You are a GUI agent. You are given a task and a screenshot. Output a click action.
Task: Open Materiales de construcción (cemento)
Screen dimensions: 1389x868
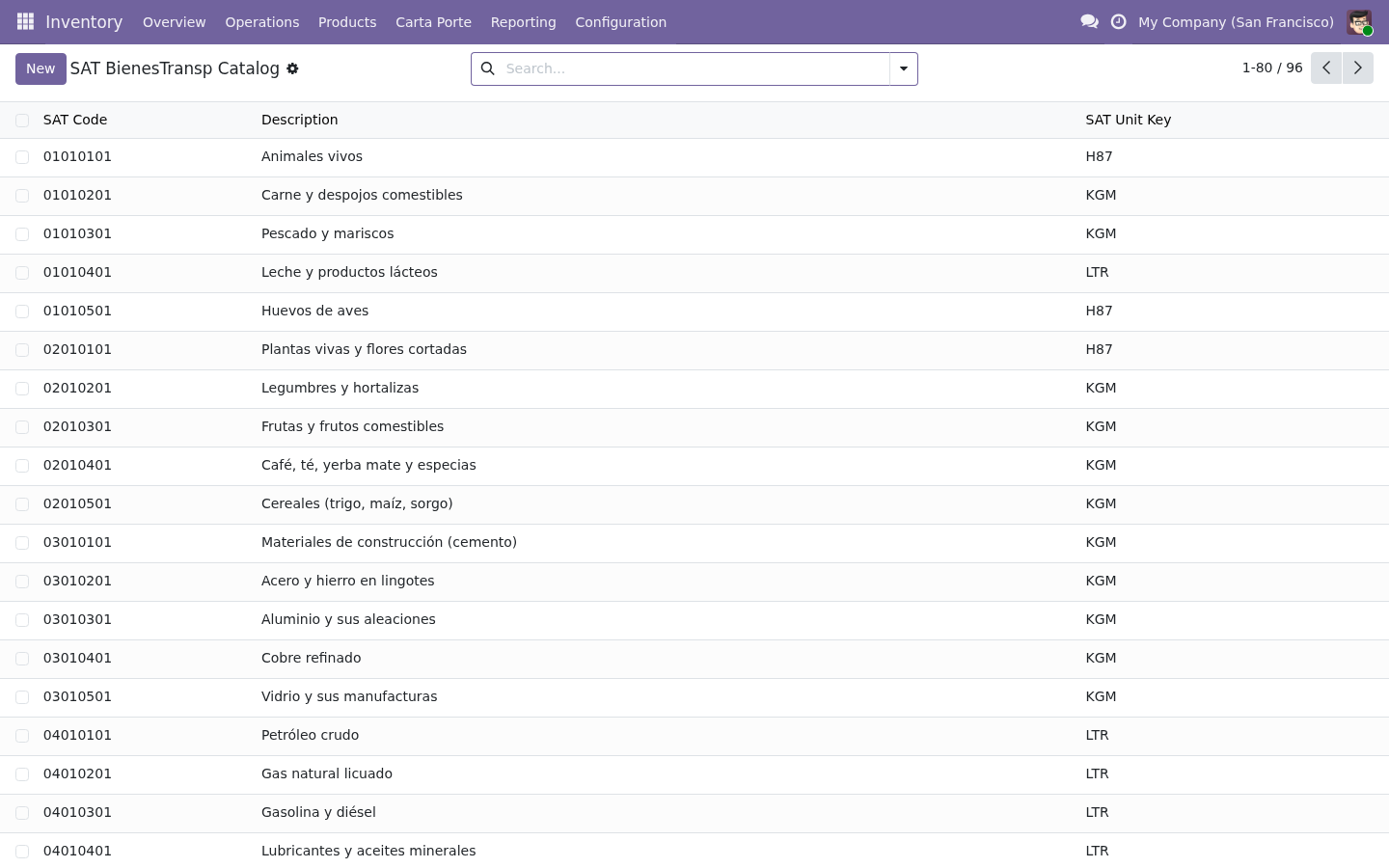[x=389, y=542]
